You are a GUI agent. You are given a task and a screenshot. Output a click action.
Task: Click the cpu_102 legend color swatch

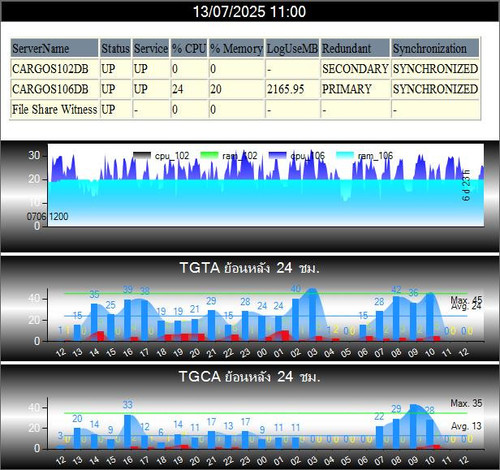click(142, 155)
